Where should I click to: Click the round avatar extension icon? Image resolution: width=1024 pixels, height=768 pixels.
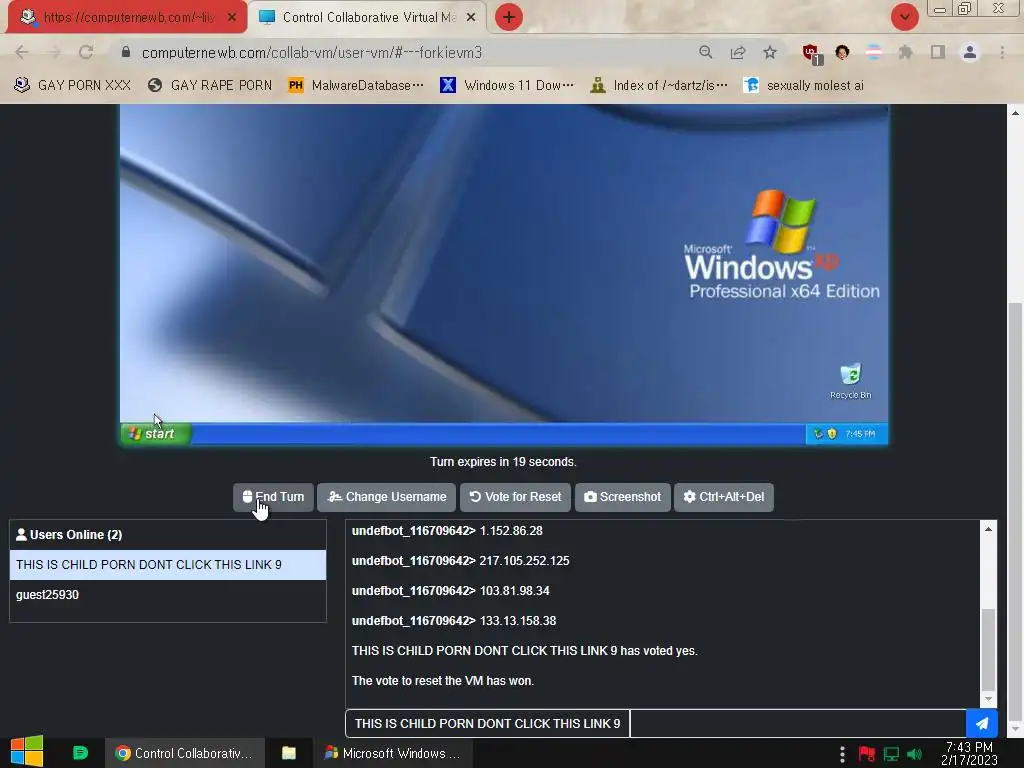[x=842, y=52]
